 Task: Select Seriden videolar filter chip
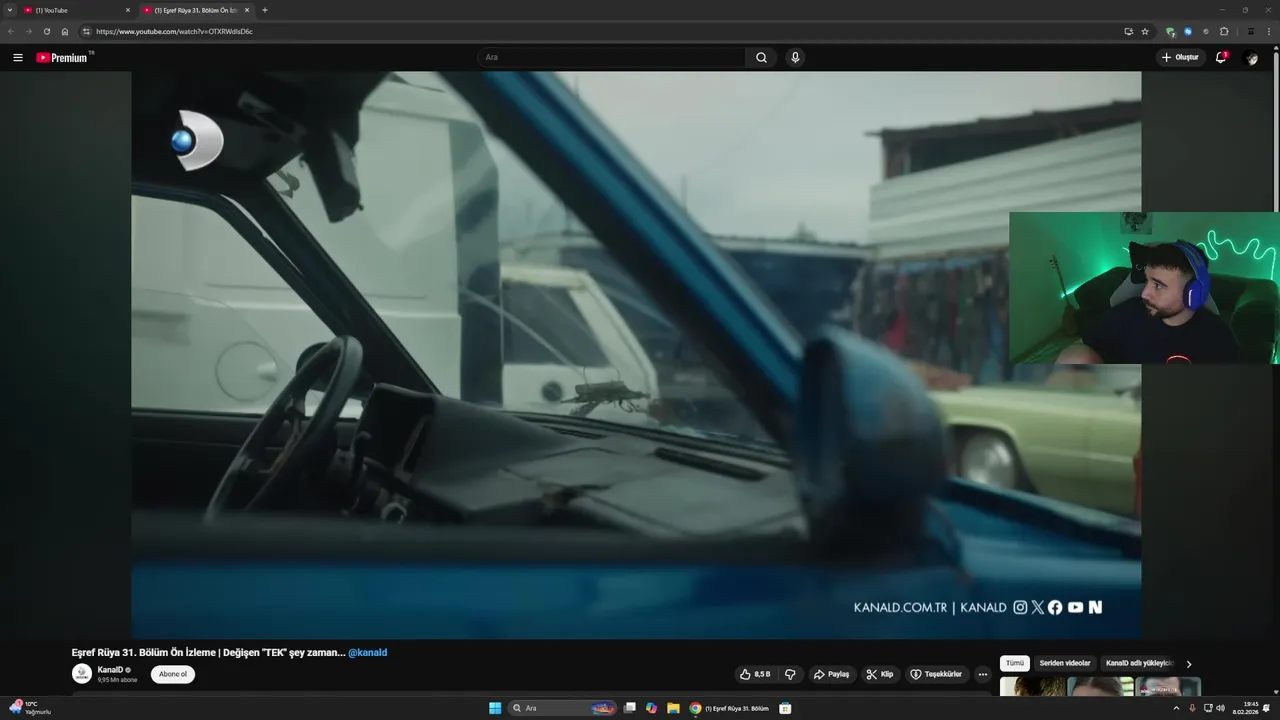(x=1064, y=663)
